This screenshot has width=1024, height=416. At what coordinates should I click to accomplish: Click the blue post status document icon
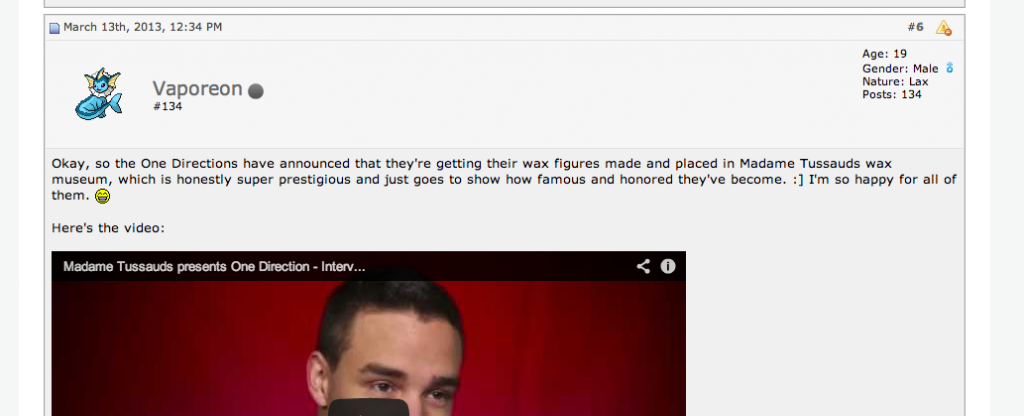(55, 28)
